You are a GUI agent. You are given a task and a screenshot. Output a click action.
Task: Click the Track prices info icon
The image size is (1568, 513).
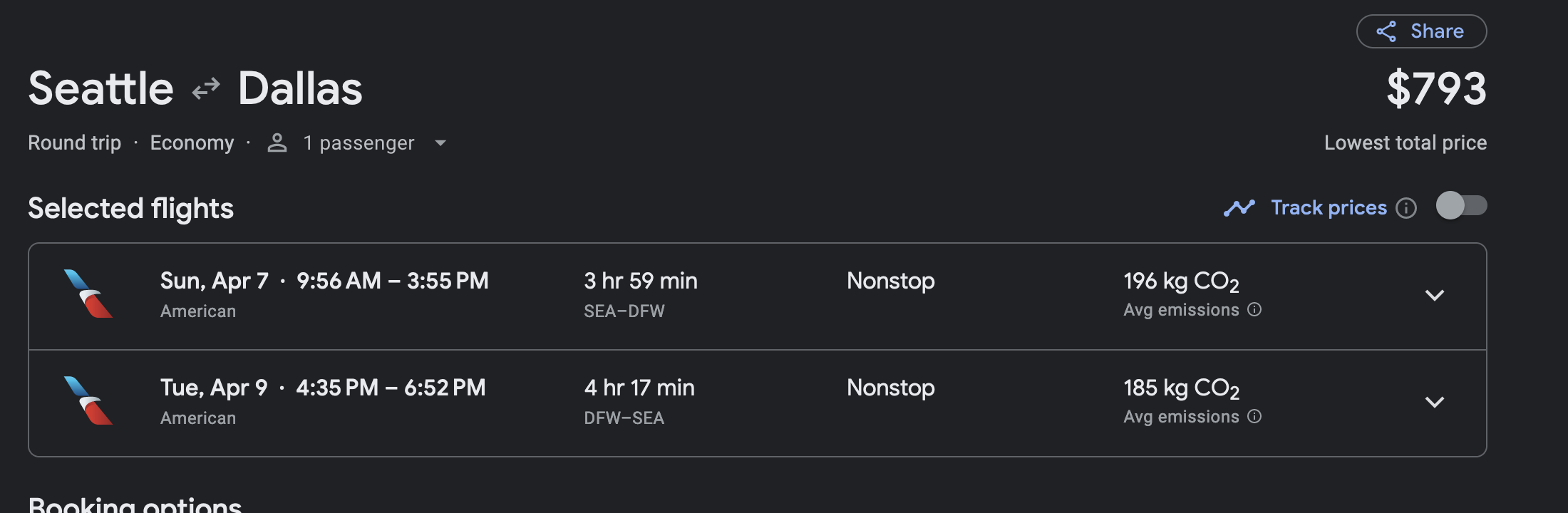1406,208
